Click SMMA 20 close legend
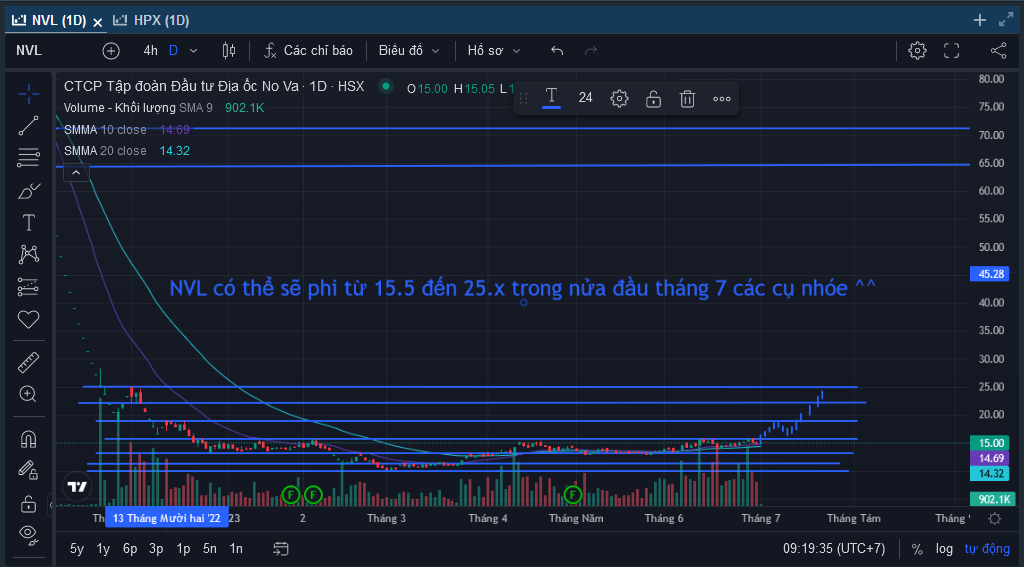 pyautogui.click(x=104, y=151)
